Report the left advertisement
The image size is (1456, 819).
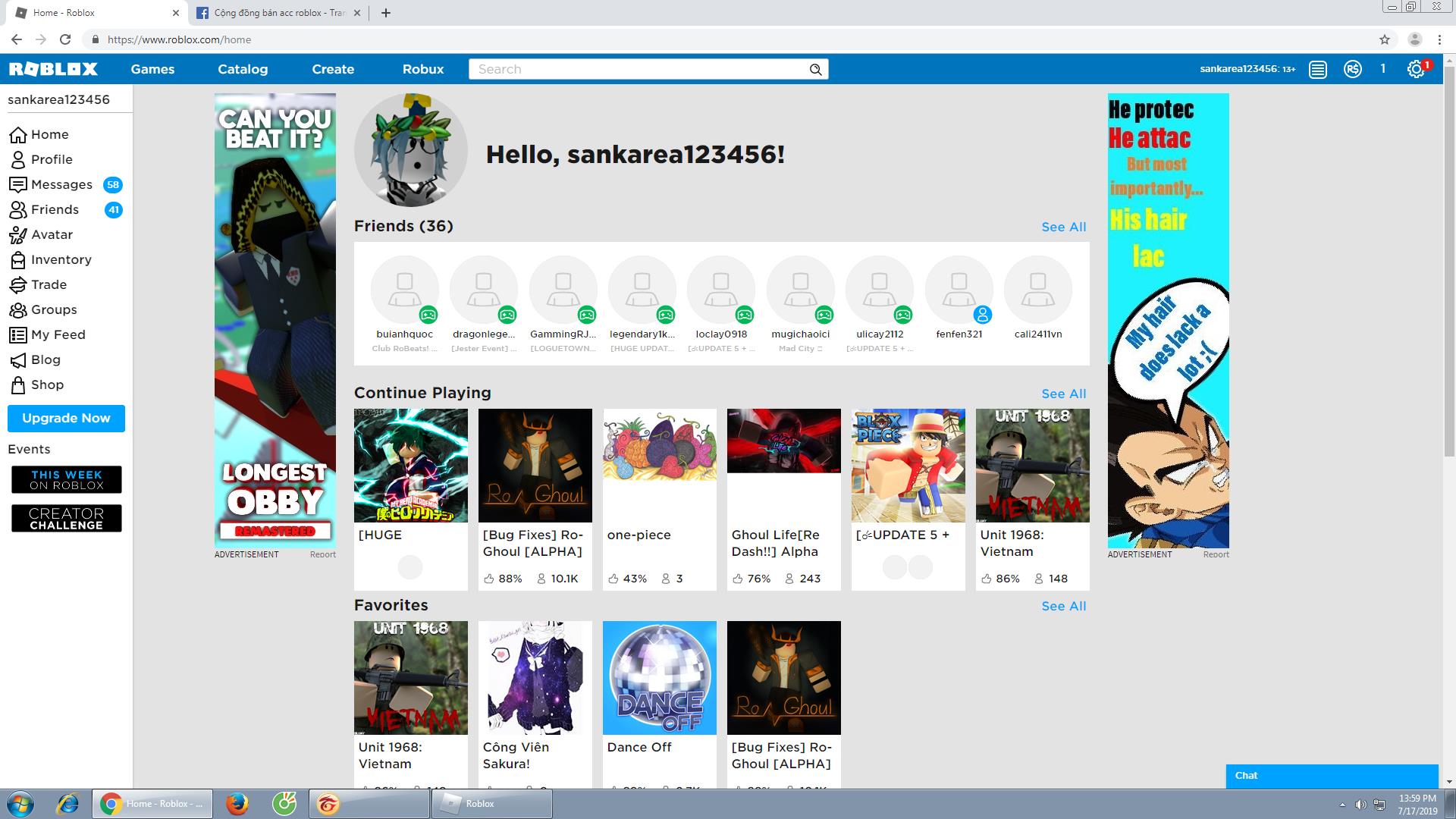click(x=322, y=554)
